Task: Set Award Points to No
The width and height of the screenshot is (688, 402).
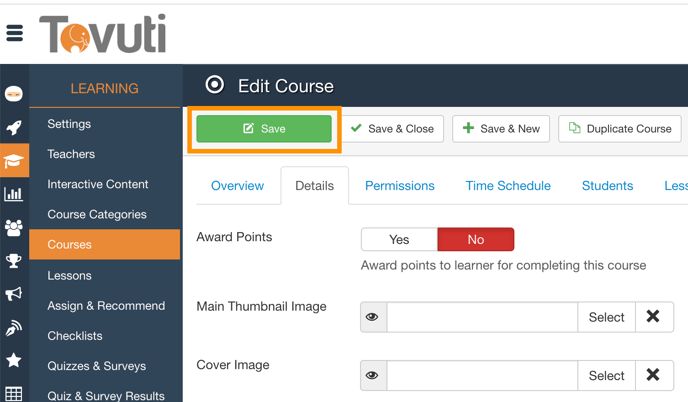Action: (476, 240)
